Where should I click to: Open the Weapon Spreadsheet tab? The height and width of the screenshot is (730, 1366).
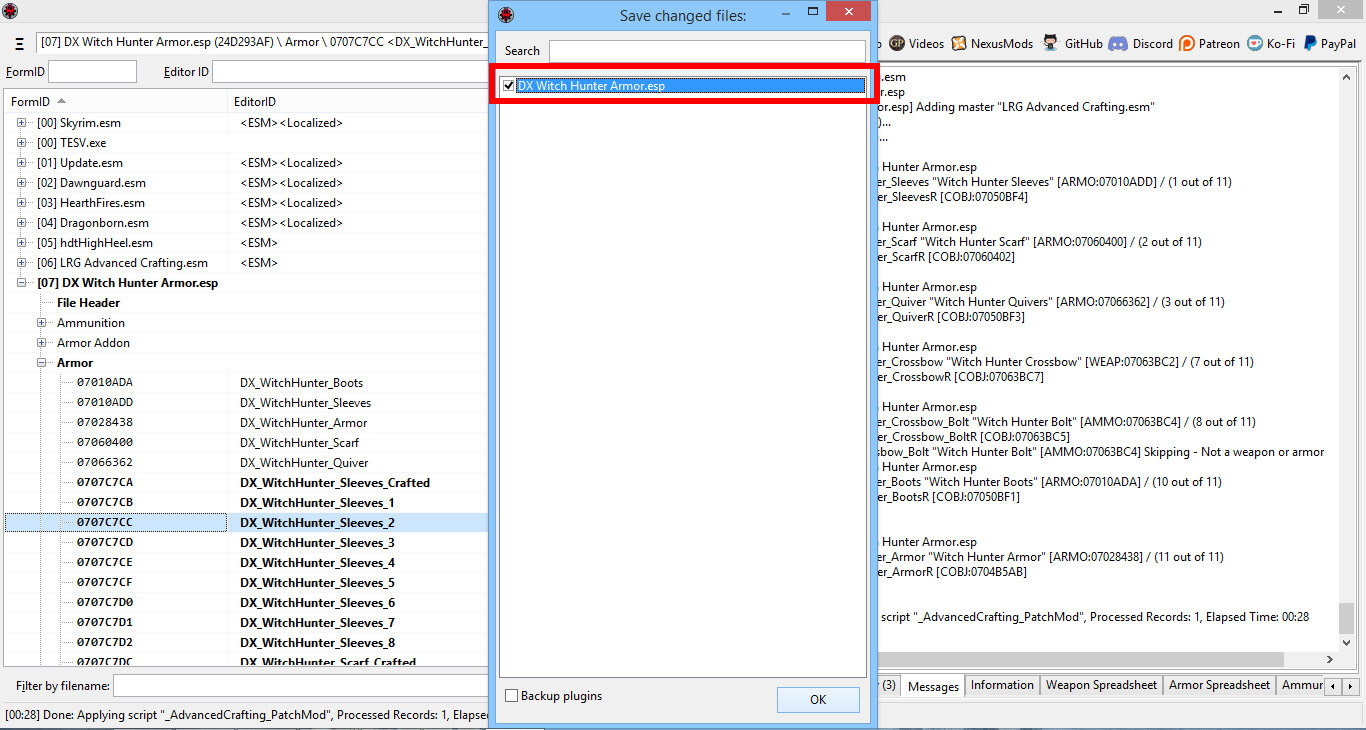pos(1101,685)
